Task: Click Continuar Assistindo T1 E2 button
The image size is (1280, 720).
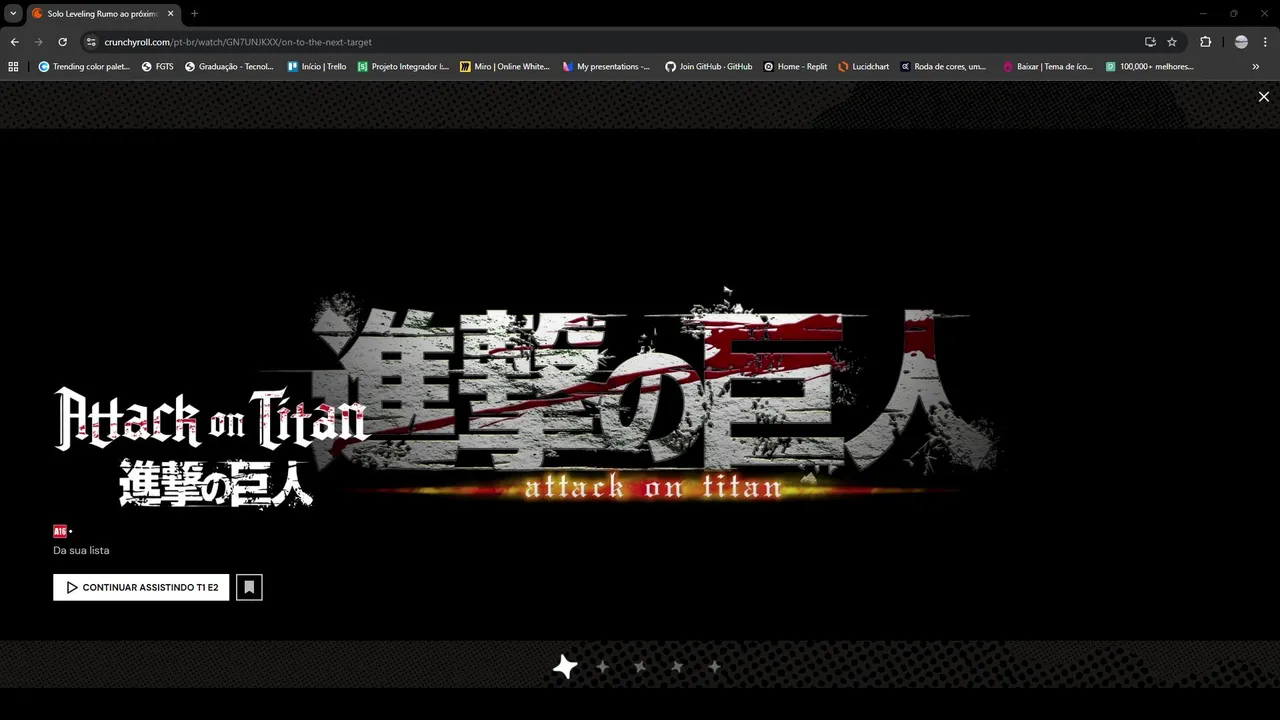Action: click(x=141, y=587)
